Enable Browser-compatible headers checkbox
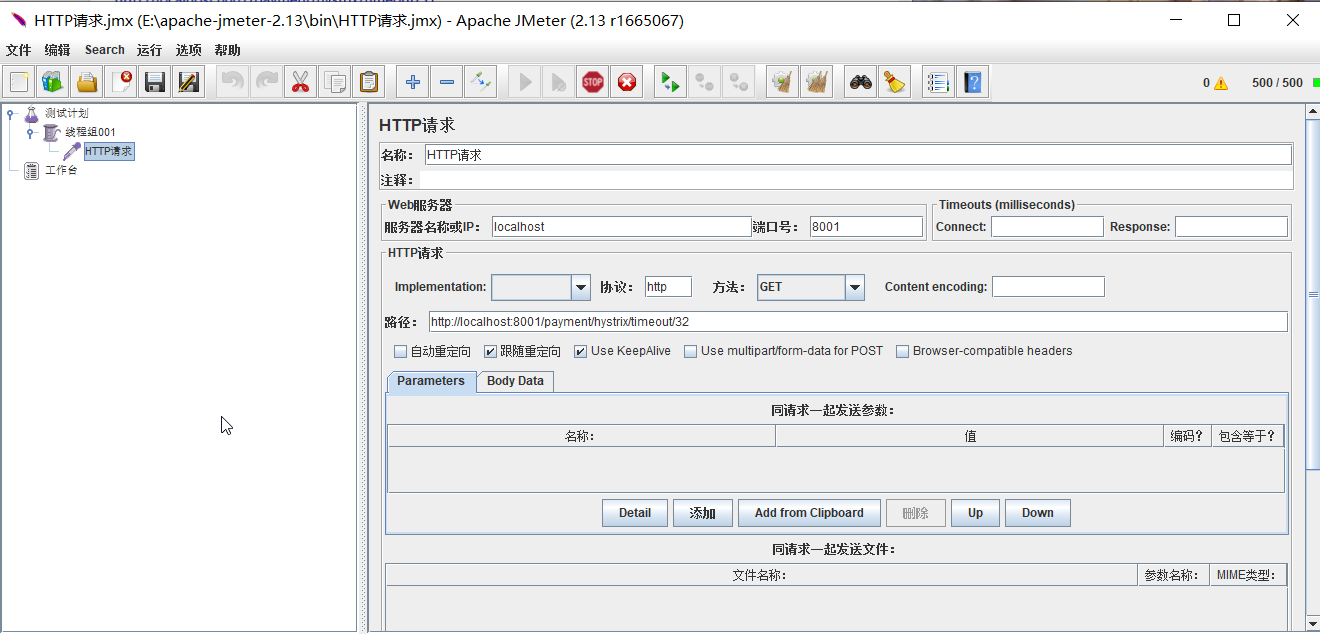This screenshot has height=634, width=1320. [902, 351]
